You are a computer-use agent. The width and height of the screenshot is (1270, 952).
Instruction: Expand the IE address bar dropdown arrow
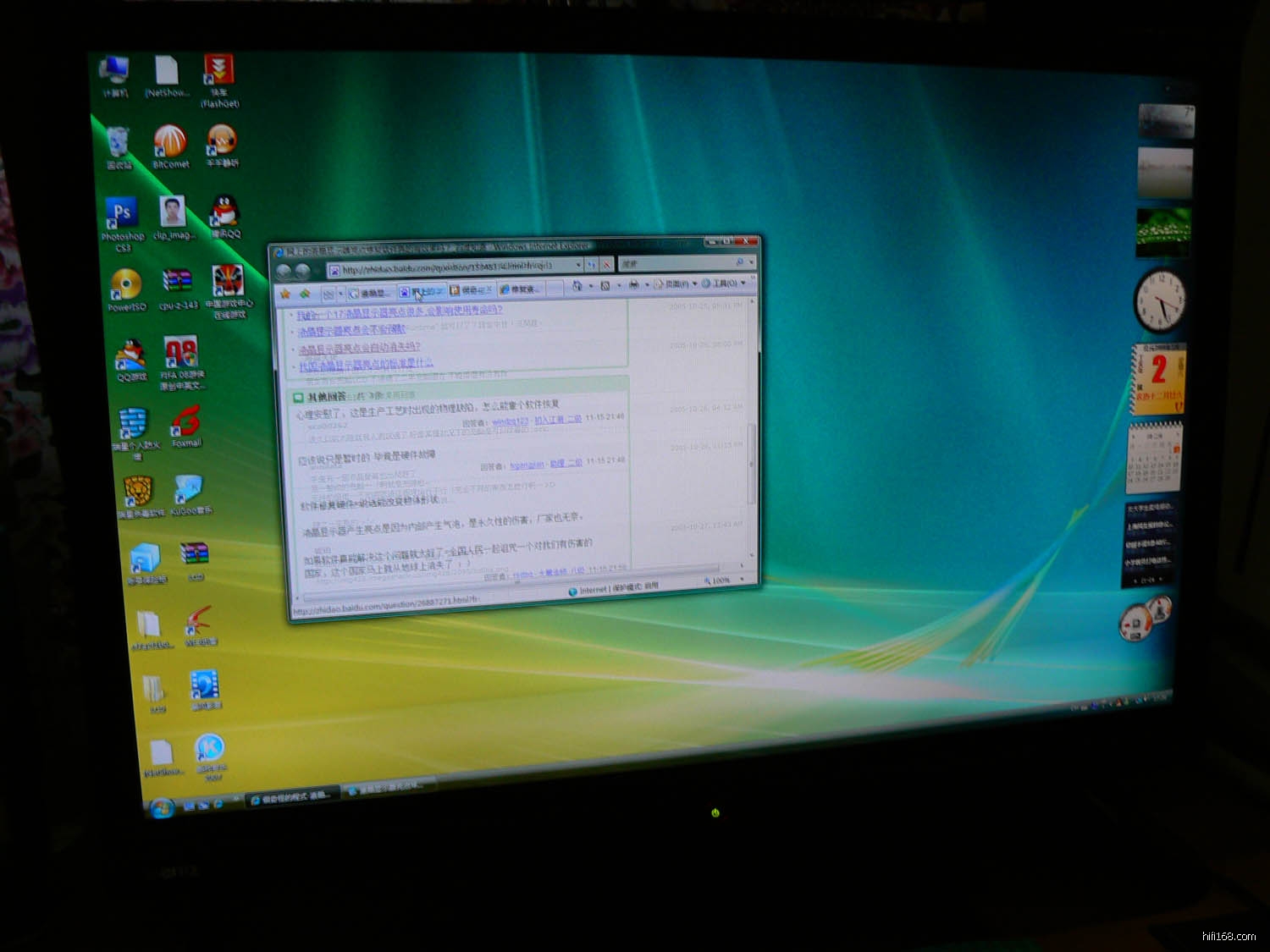(x=577, y=266)
